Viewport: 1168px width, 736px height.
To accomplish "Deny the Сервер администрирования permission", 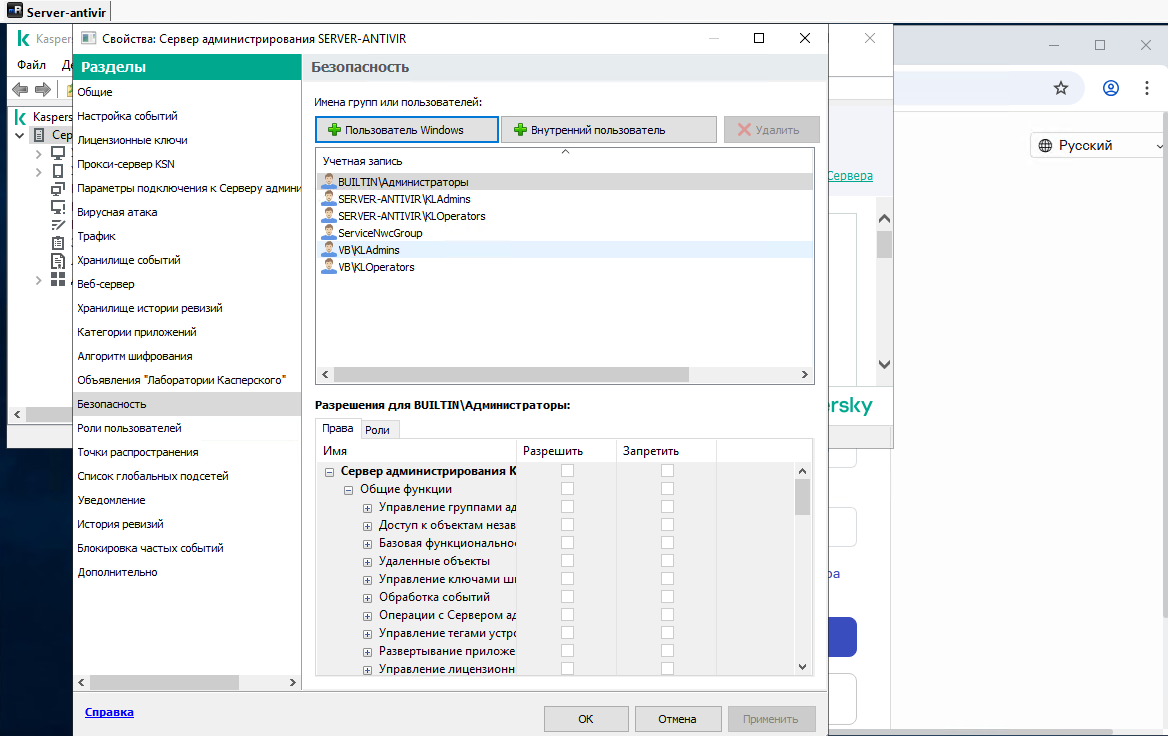I will click(x=667, y=471).
